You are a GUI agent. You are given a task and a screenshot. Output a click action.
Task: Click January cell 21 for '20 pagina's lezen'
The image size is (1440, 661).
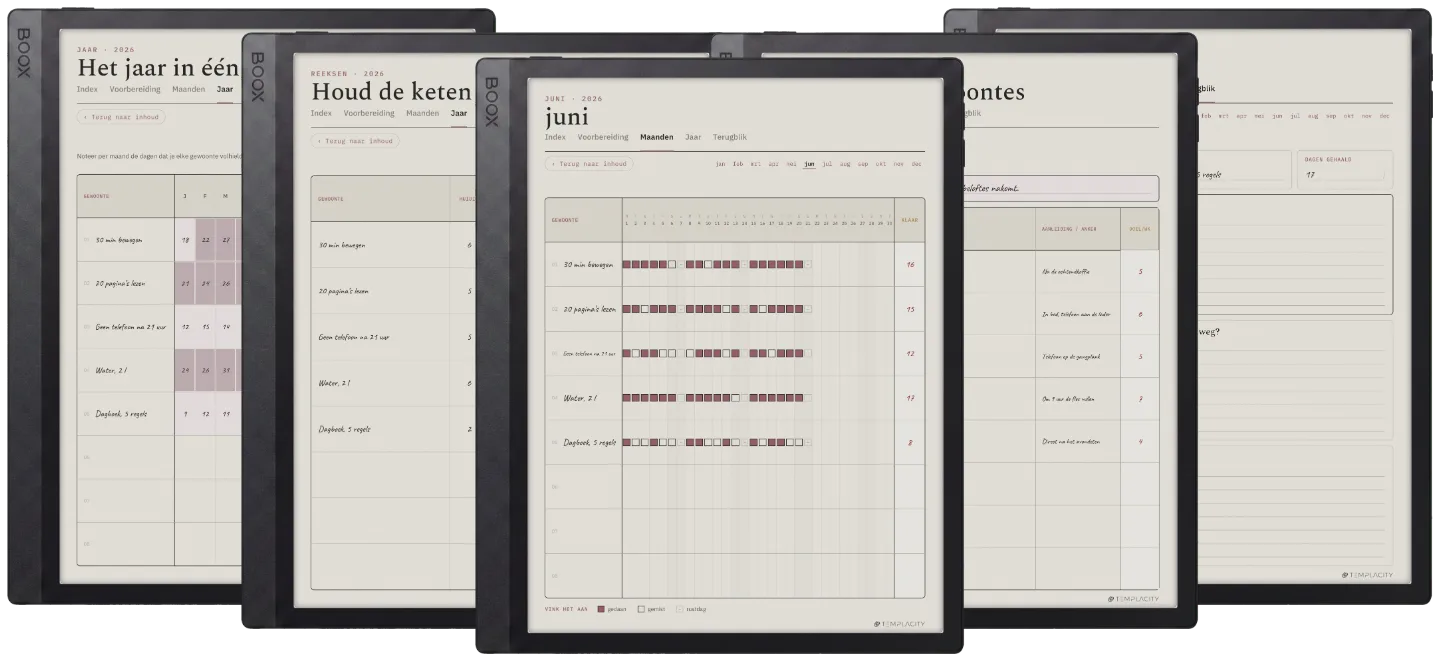pyautogui.click(x=185, y=283)
